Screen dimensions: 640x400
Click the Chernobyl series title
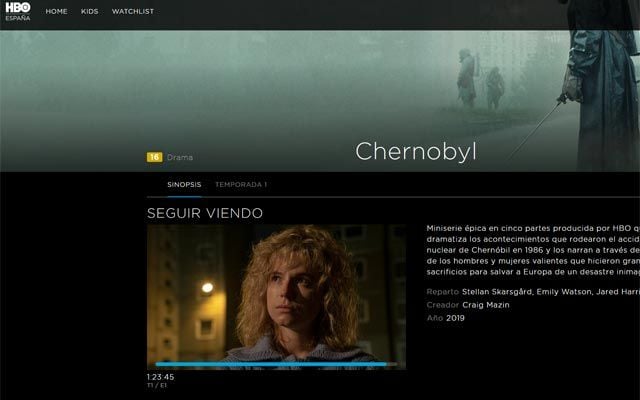click(416, 152)
